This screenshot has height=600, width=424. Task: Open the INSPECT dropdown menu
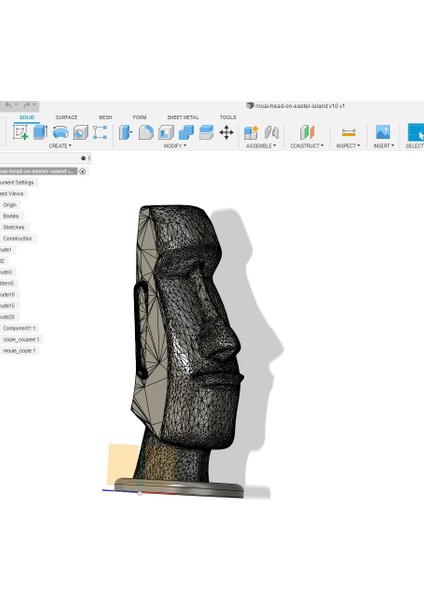(x=348, y=146)
